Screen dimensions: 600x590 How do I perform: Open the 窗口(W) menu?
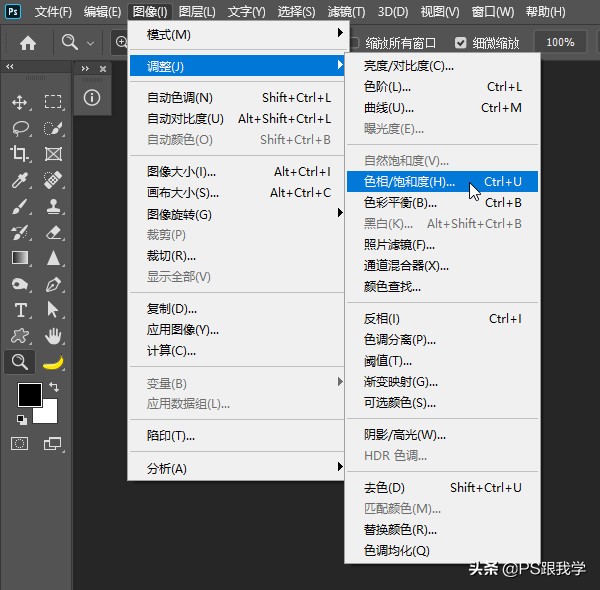[x=493, y=12]
